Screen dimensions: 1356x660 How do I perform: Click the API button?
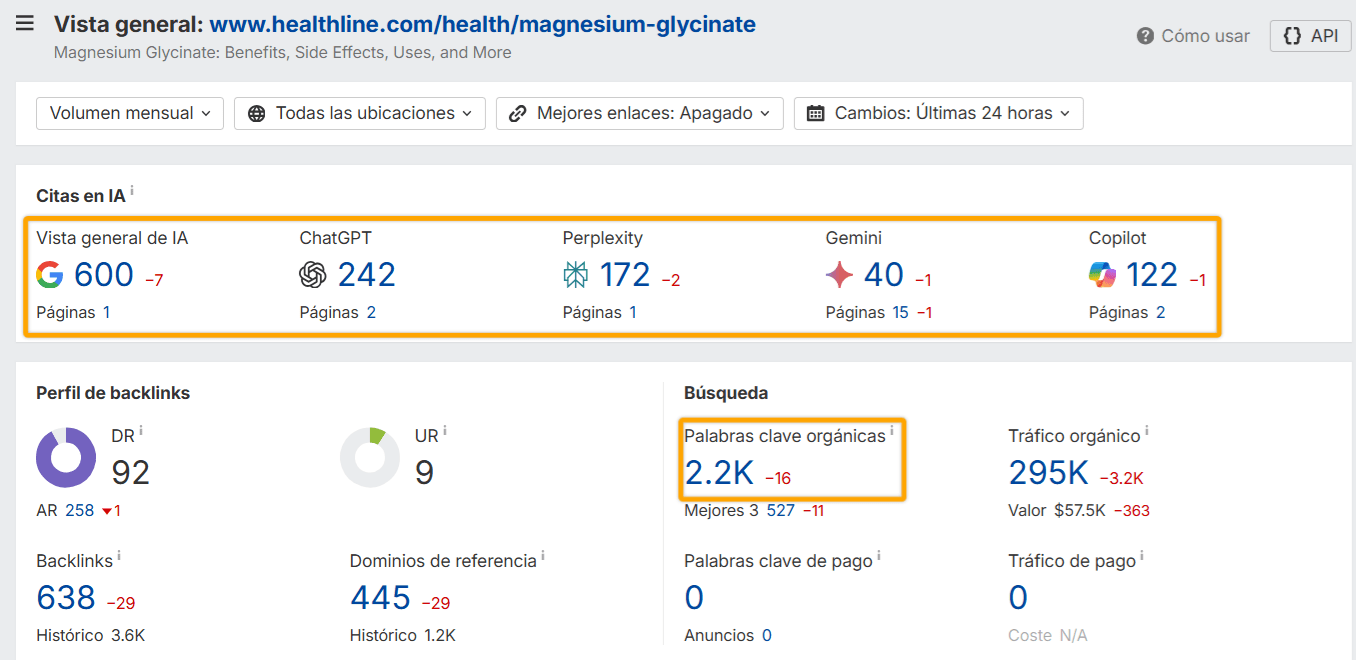(x=1310, y=35)
